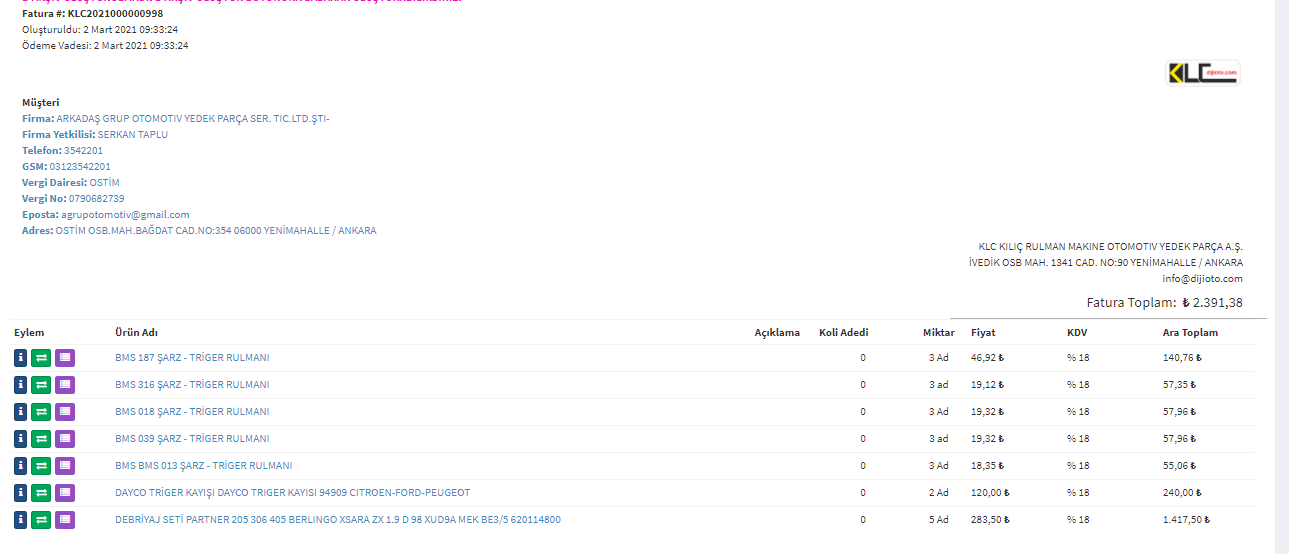This screenshot has width=1289, height=554.
Task: Click purple list icon for BMS 187 row
Action: click(x=65, y=358)
